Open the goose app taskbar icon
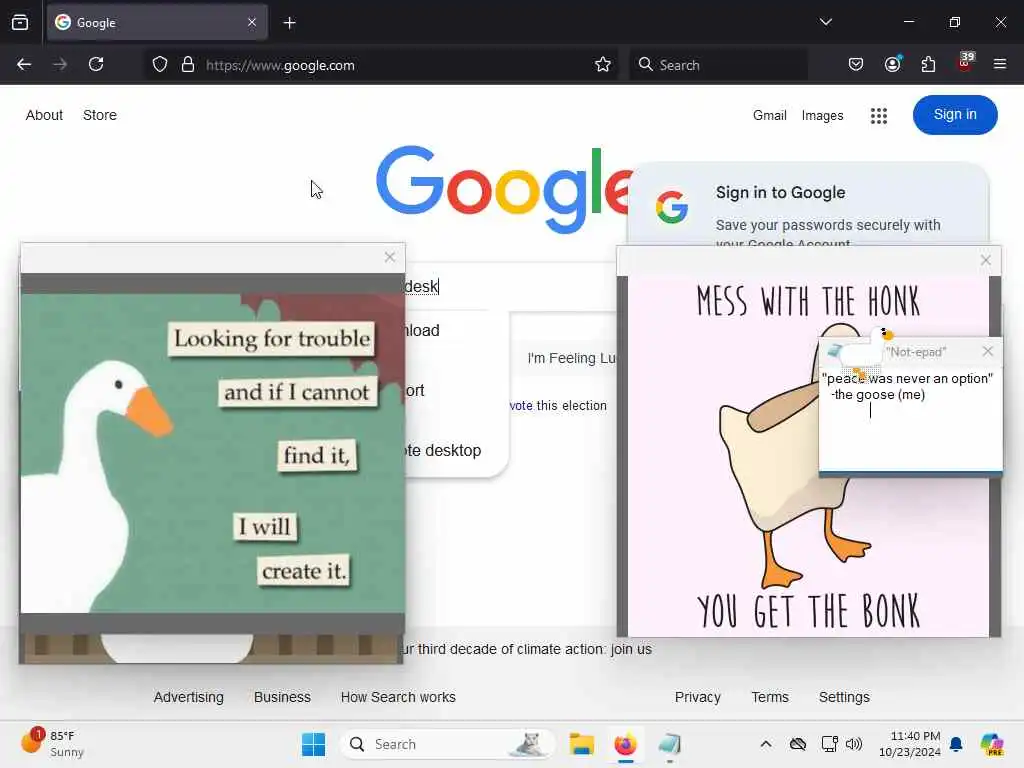 click(669, 744)
